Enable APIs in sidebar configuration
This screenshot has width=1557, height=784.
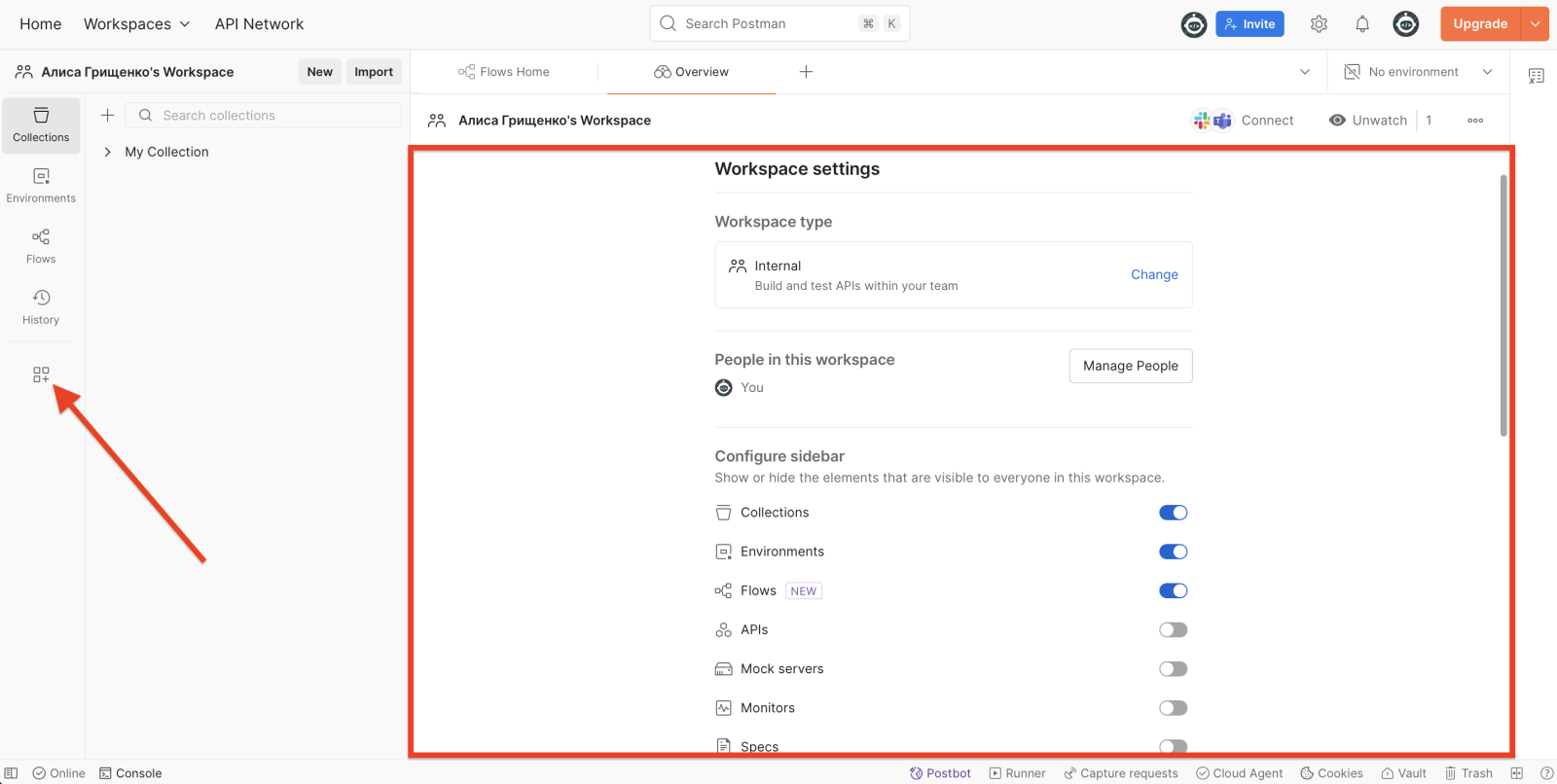pos(1173,629)
